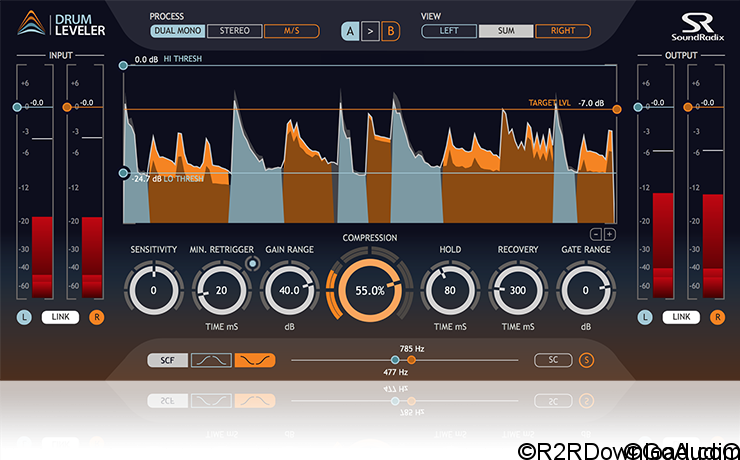Click the 785 Hz frequency label
The height and width of the screenshot is (460, 740).
pos(412,349)
